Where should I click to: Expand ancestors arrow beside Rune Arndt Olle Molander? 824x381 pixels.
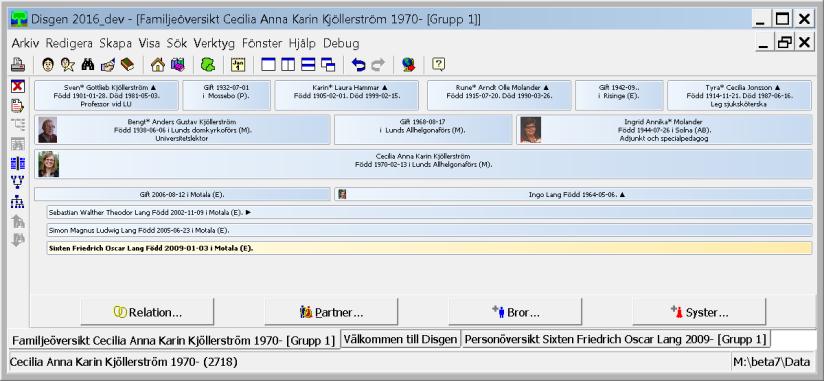click(546, 88)
